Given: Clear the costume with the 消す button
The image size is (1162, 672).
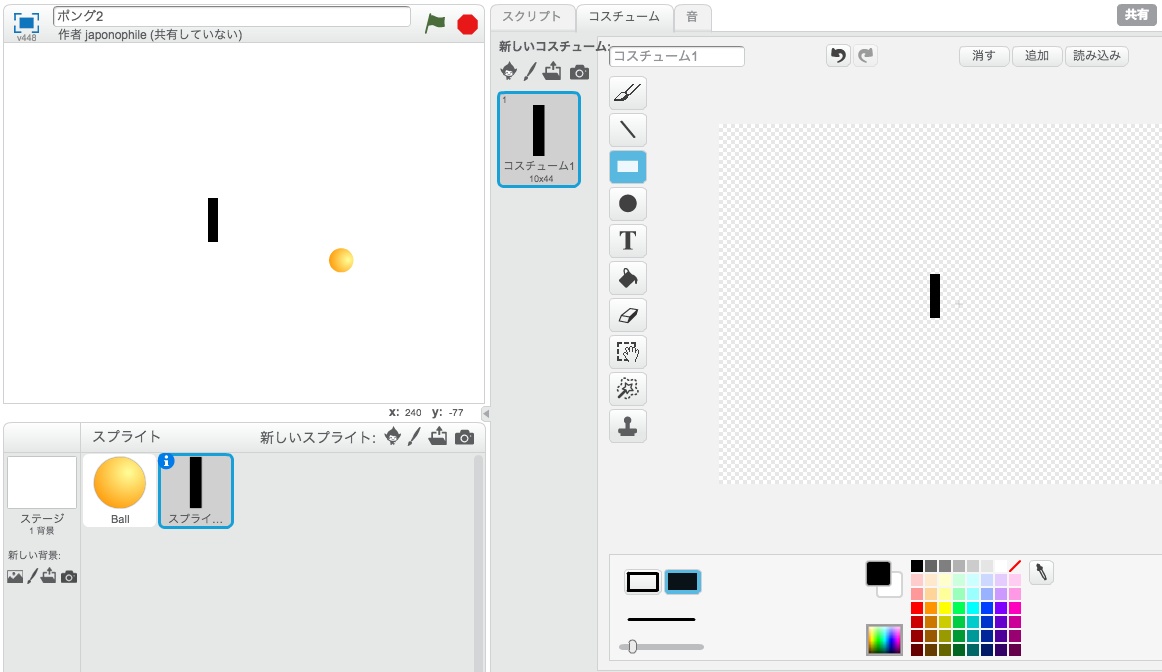Looking at the screenshot, I should tap(983, 56).
